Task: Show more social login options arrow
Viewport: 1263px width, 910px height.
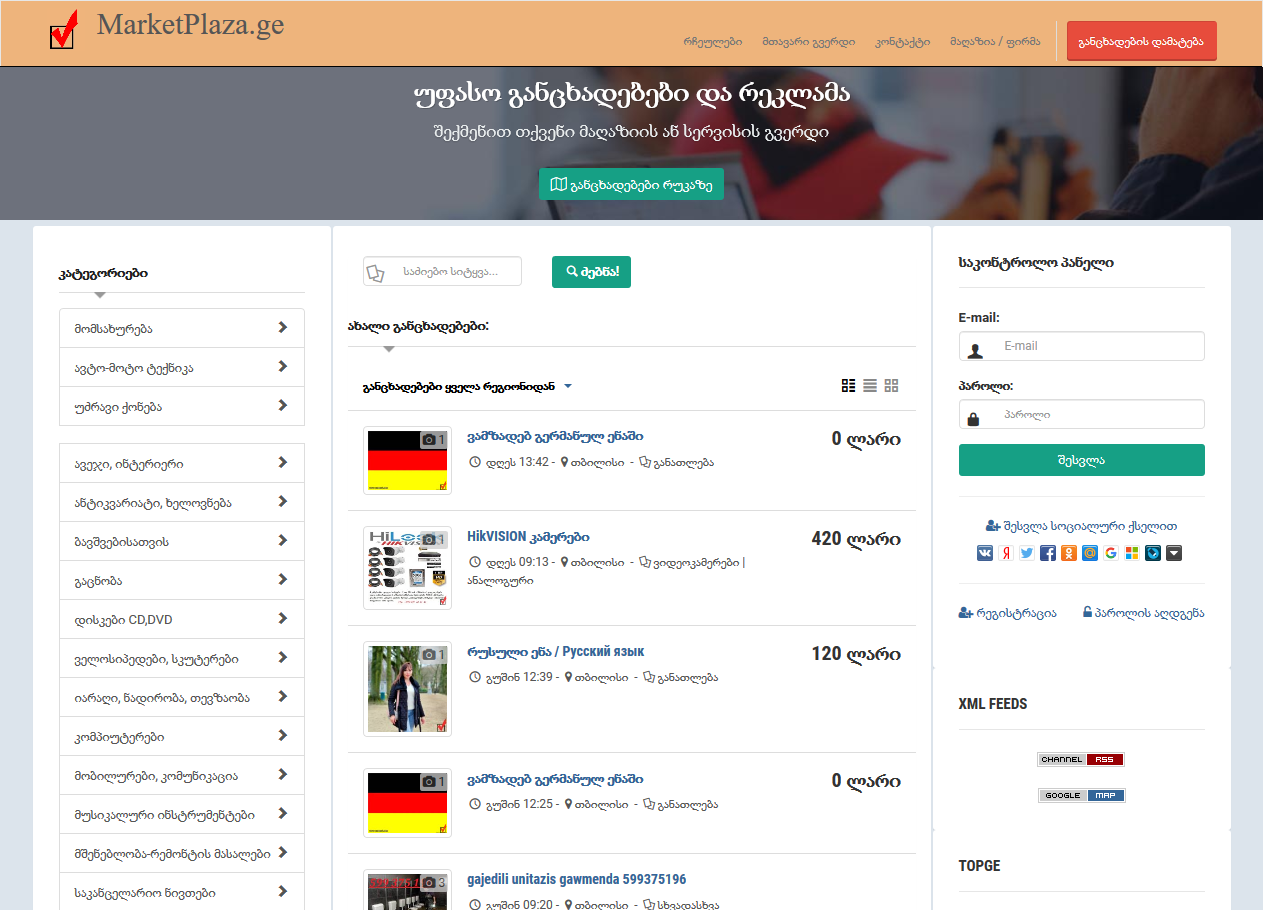Action: [x=1174, y=553]
